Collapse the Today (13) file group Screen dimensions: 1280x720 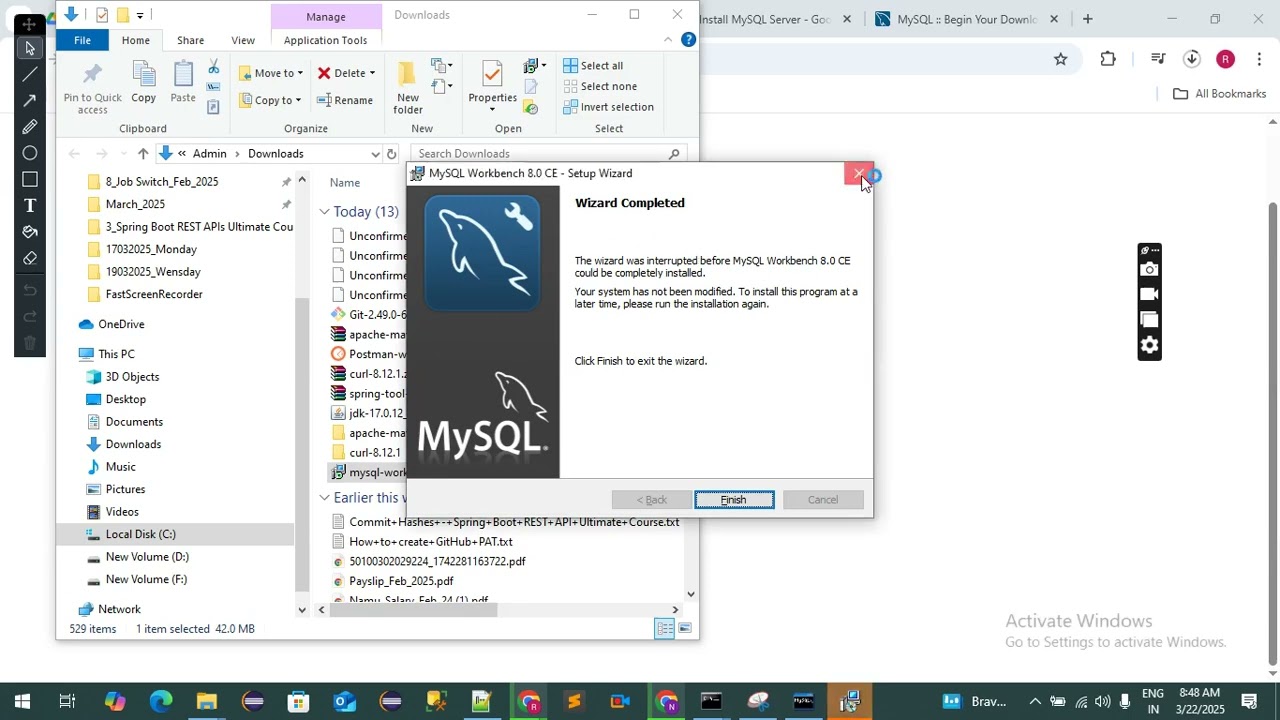[325, 212]
